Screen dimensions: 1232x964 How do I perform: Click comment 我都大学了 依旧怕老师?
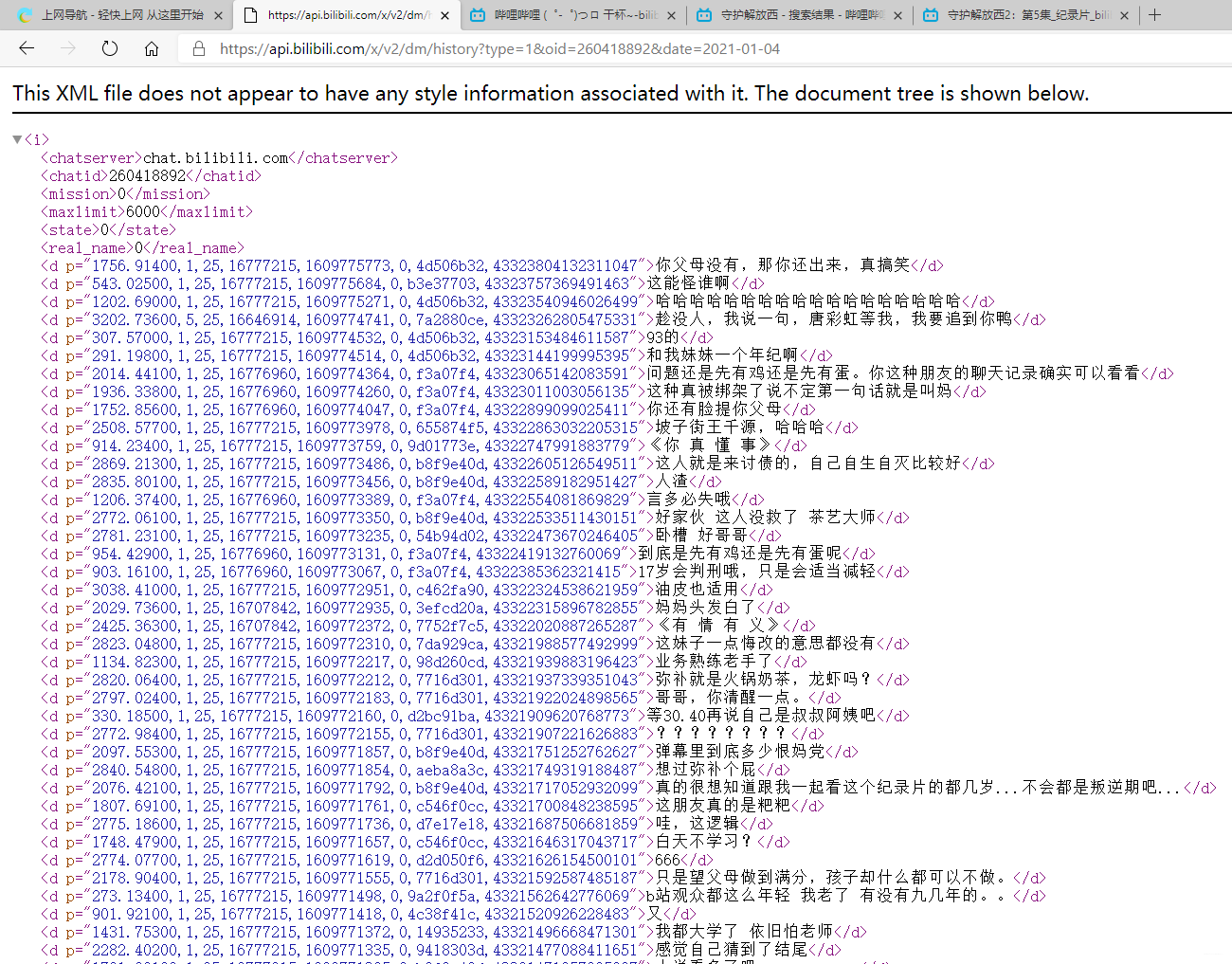click(x=453, y=933)
